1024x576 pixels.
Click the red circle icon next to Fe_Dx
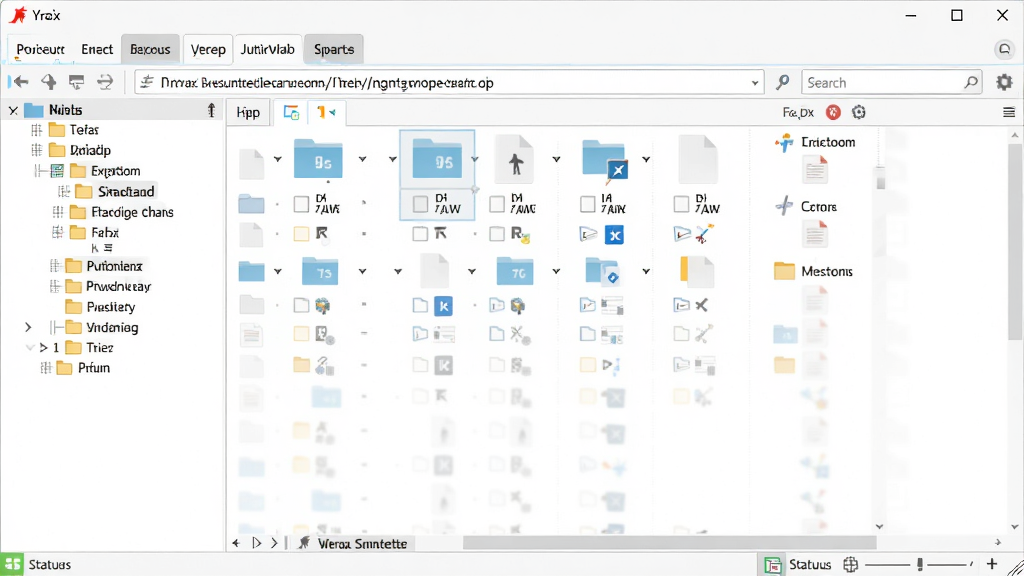point(833,112)
